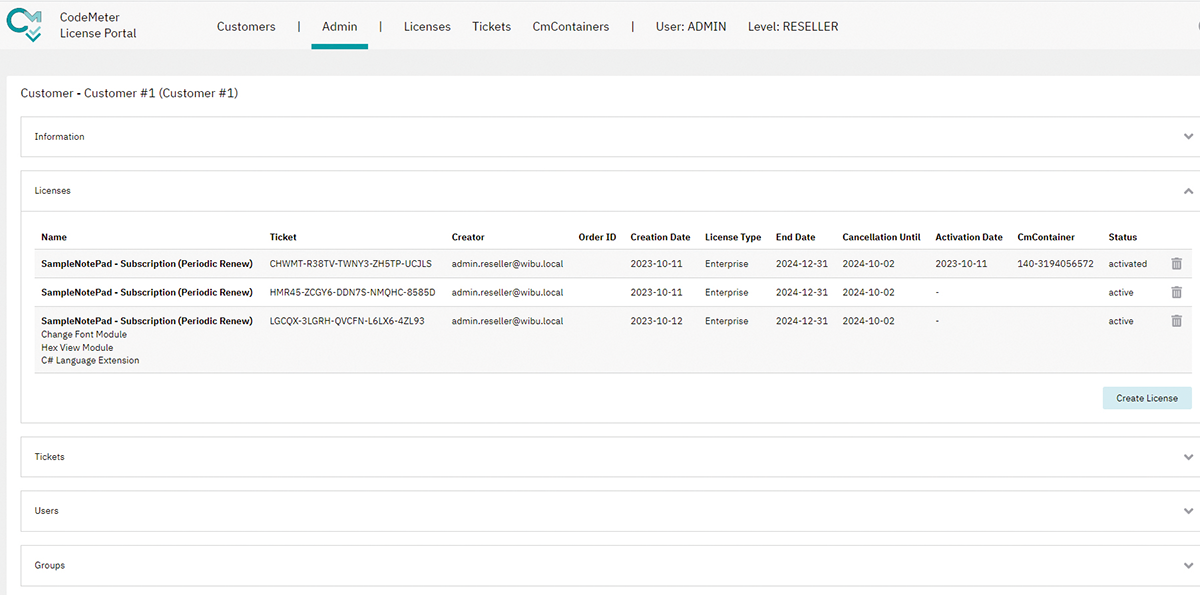Image resolution: width=1200 pixels, height=595 pixels.
Task: Select the End Date column header
Action: click(796, 238)
